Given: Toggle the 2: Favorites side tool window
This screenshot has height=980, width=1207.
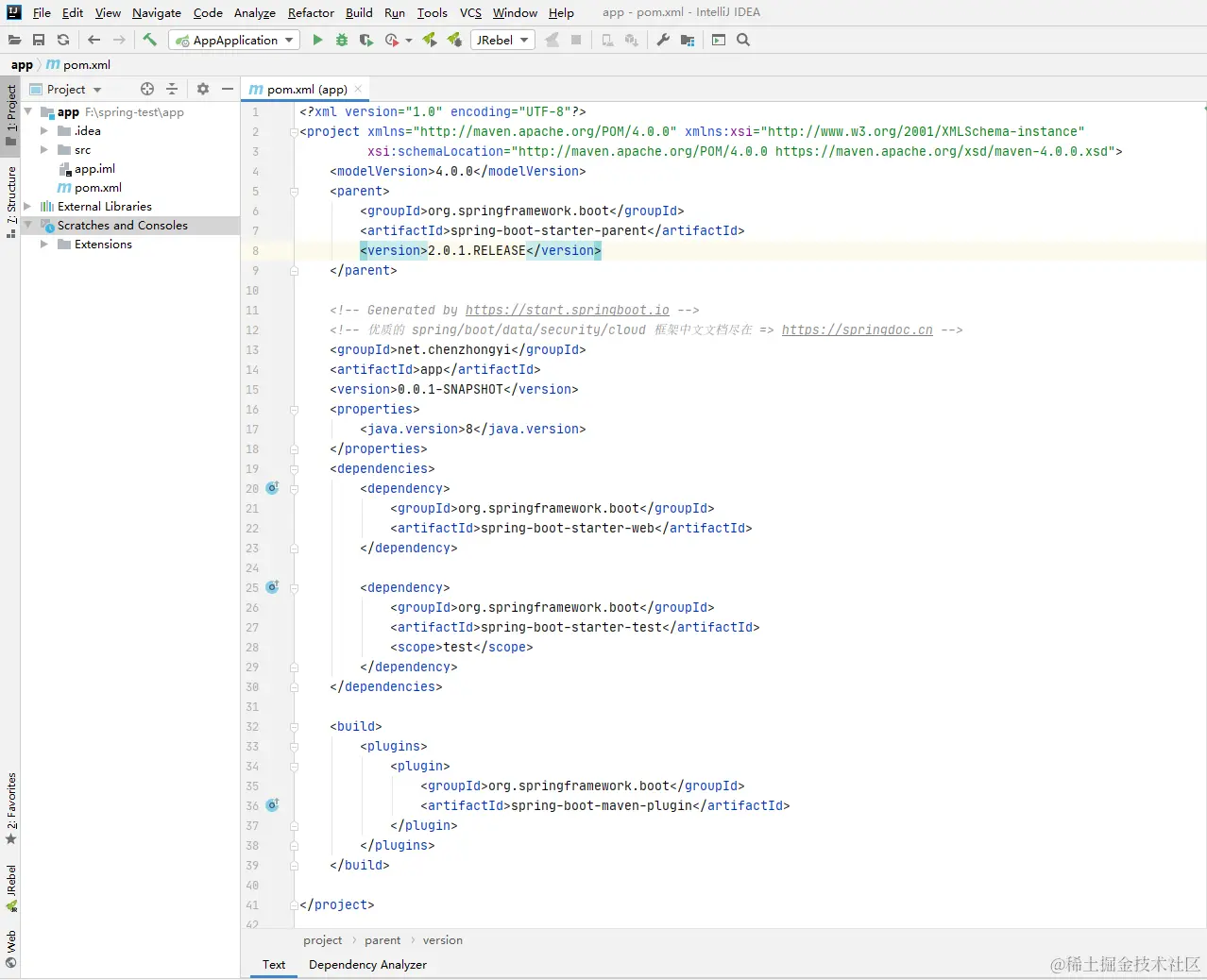Looking at the screenshot, I should click(10, 809).
